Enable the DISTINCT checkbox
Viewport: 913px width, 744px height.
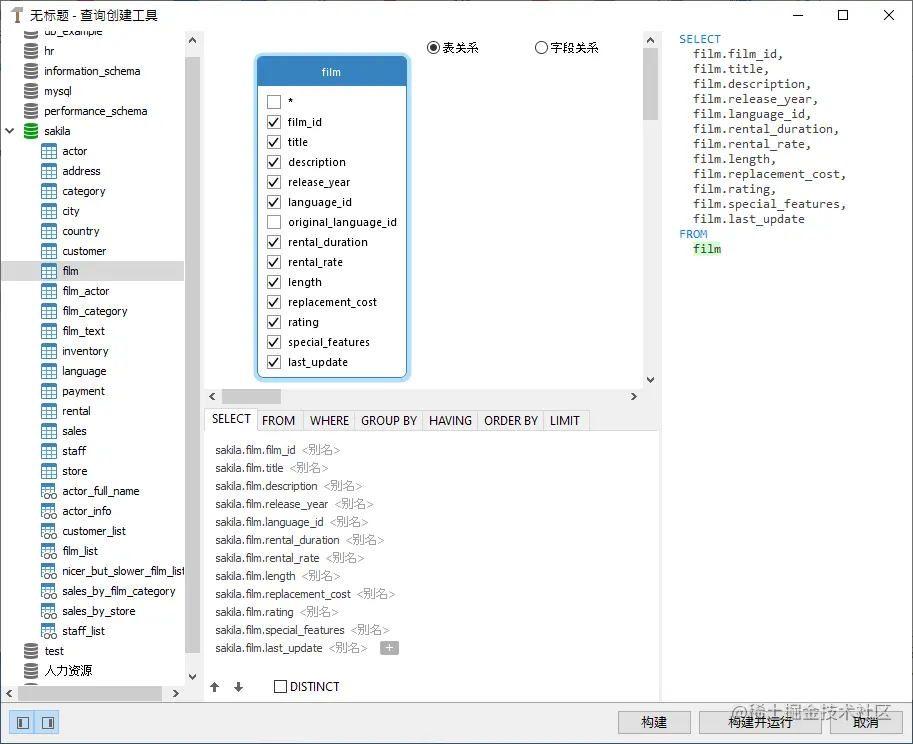280,686
